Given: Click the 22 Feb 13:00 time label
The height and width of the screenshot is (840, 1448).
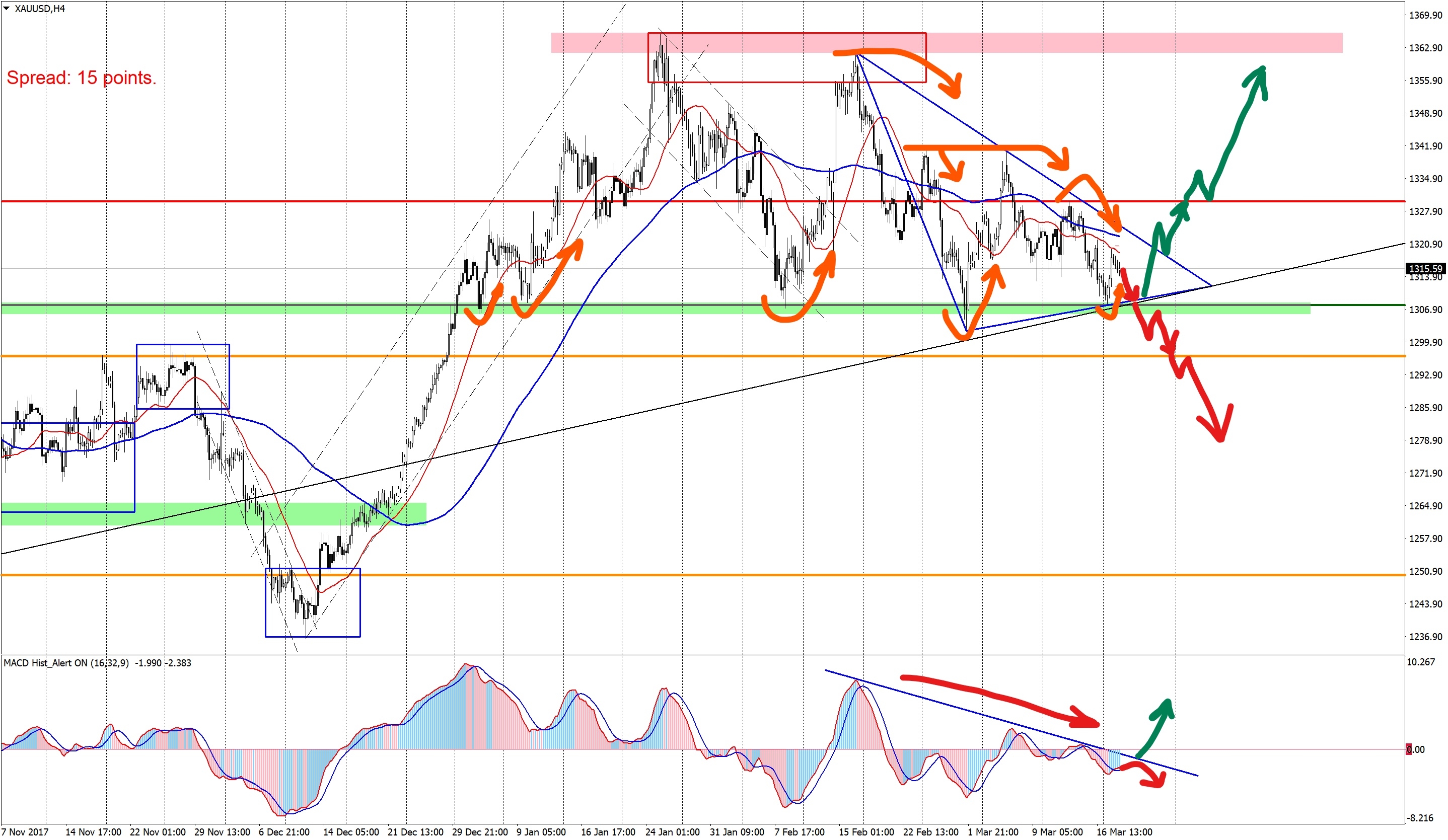Looking at the screenshot, I should pos(930,832).
